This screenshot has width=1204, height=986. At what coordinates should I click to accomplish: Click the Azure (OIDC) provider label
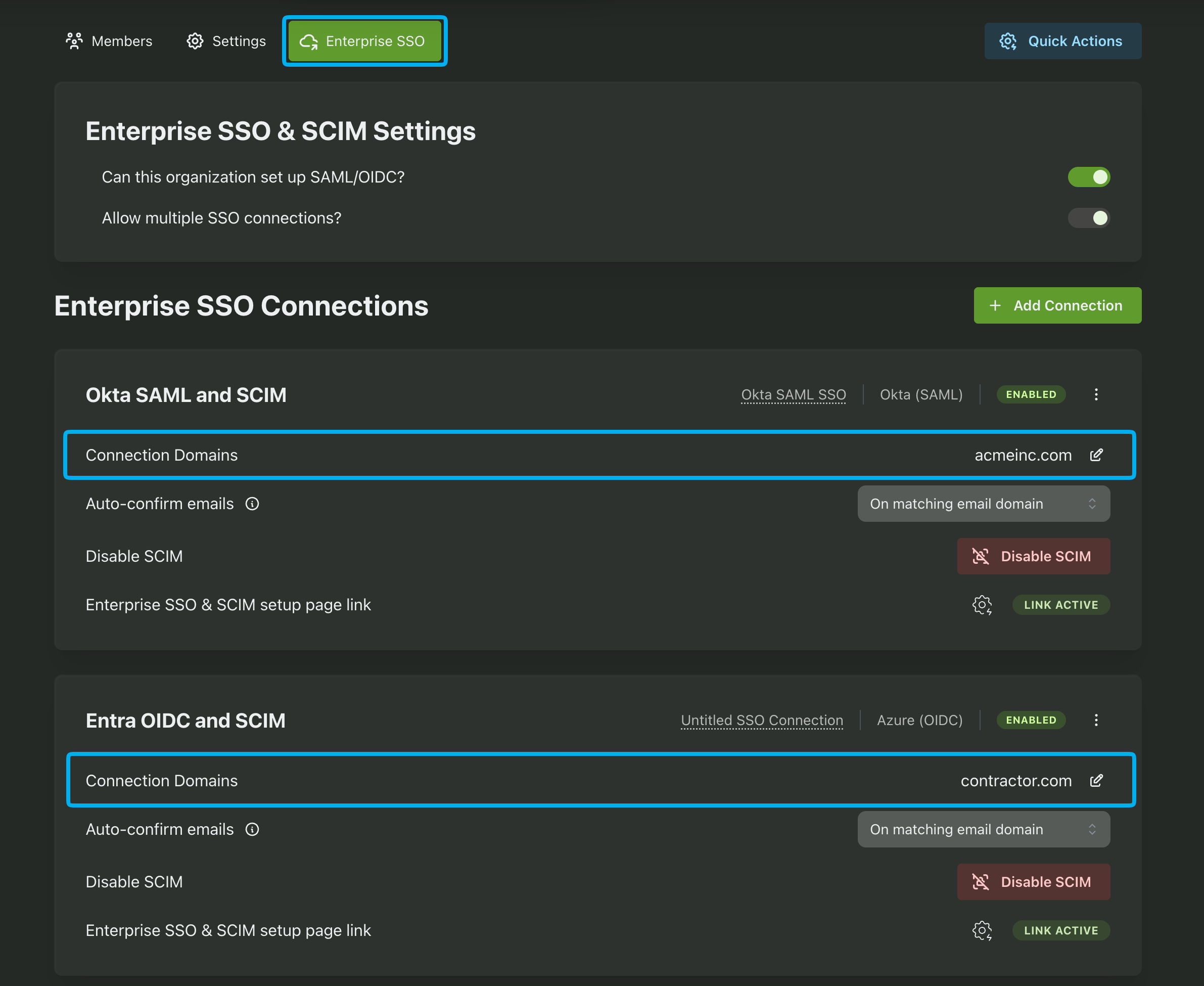tap(919, 720)
